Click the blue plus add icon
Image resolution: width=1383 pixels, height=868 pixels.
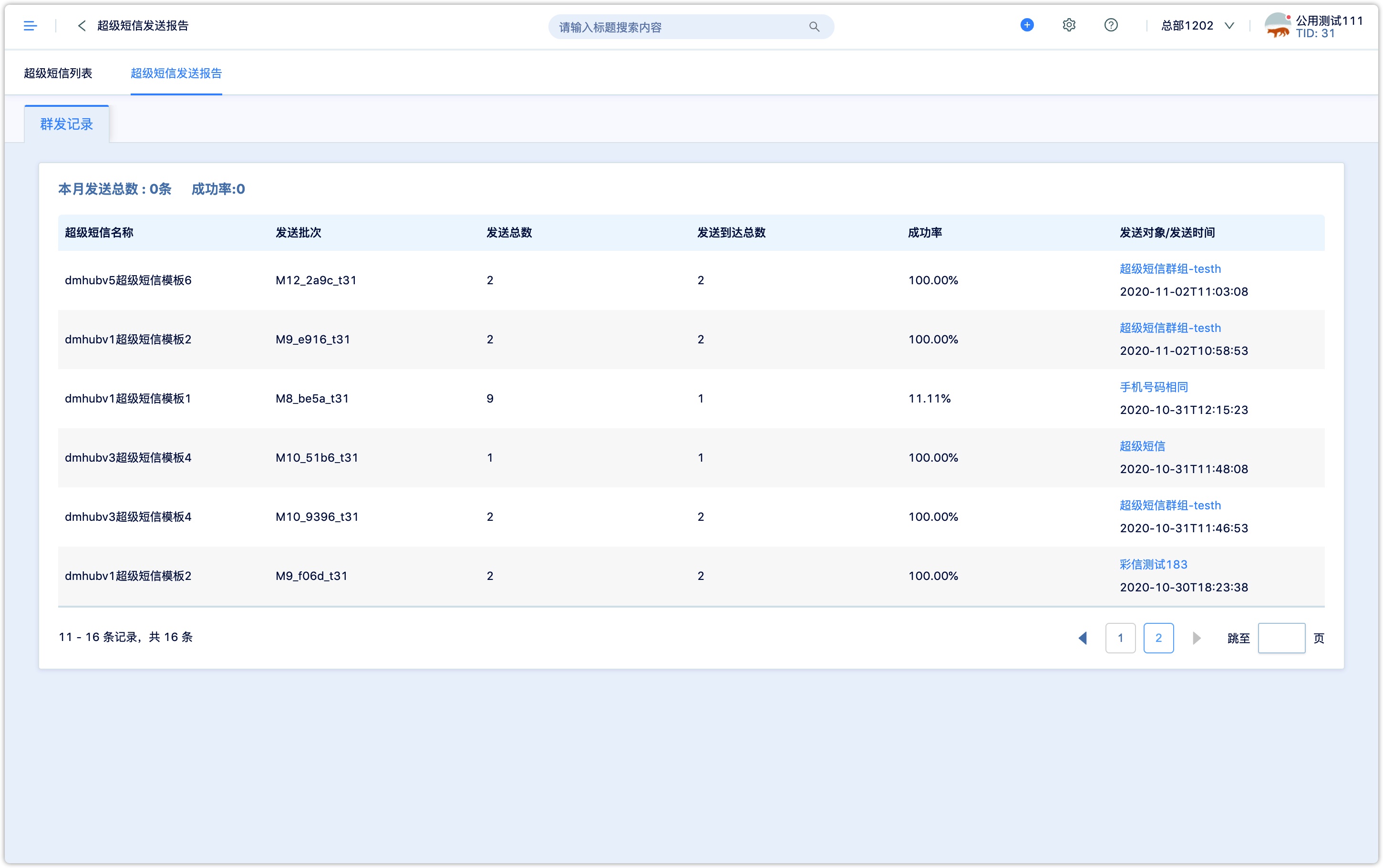1027,25
